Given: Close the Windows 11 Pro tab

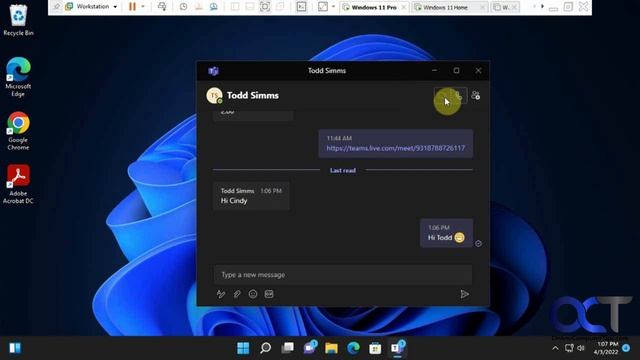Looking at the screenshot, I should [403, 7].
